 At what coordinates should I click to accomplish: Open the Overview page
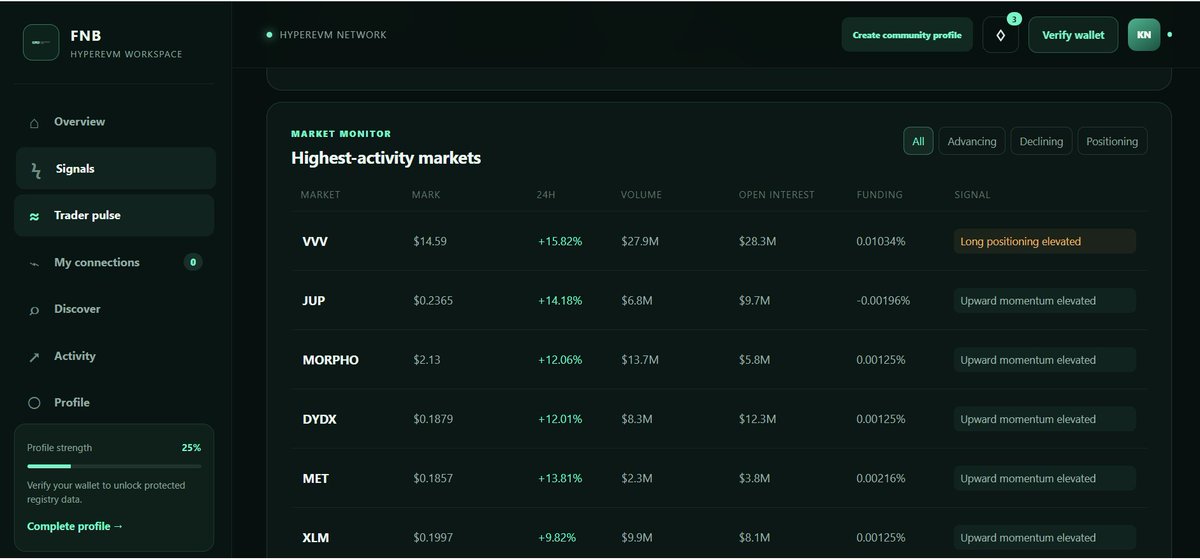[x=115, y=122]
